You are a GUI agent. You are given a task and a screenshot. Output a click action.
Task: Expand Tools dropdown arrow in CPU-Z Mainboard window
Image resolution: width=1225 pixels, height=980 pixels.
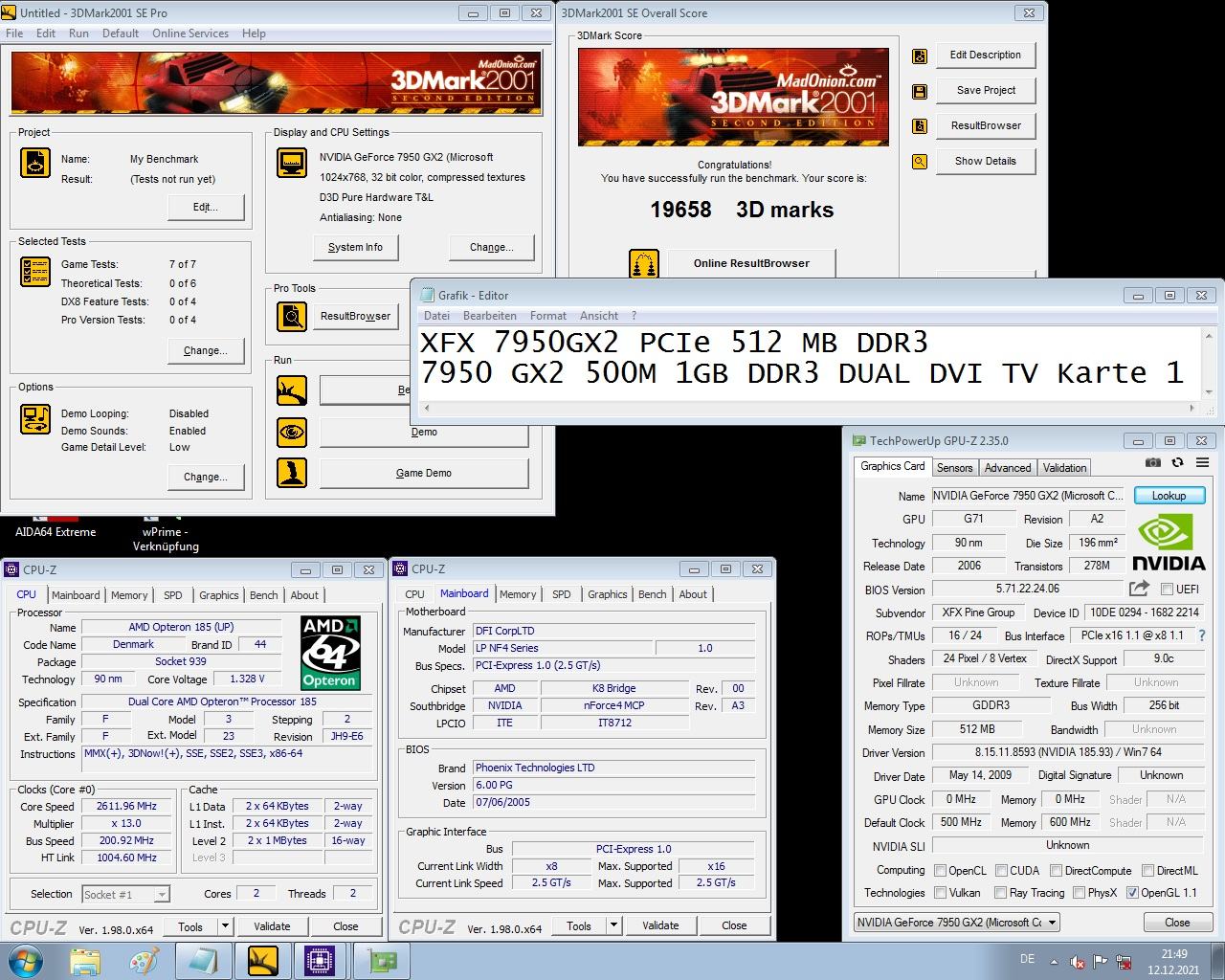[x=613, y=925]
